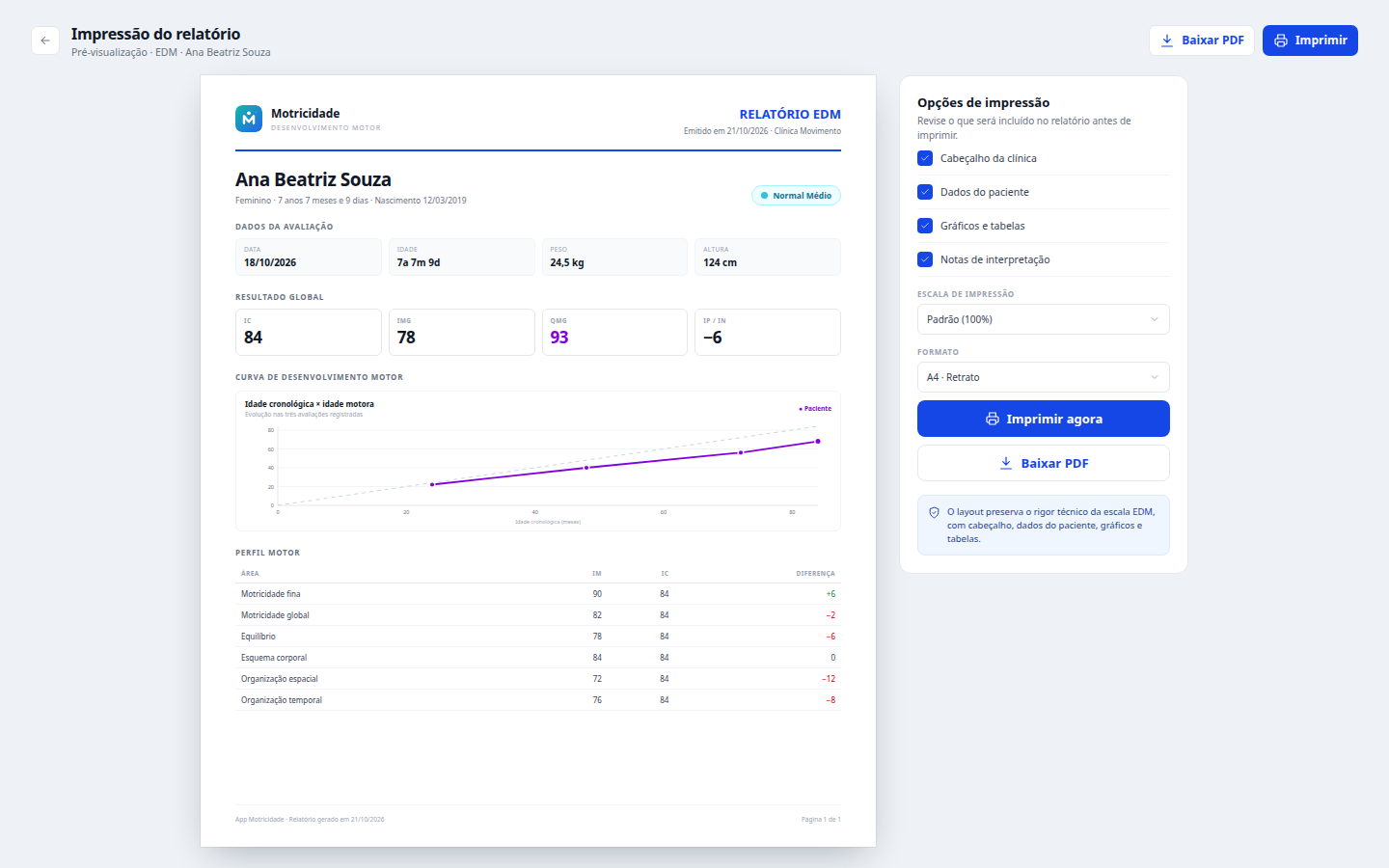This screenshot has width=1389, height=868.
Task: Open the Padrão (100%) scale dropdown
Action: pyautogui.click(x=1044, y=319)
